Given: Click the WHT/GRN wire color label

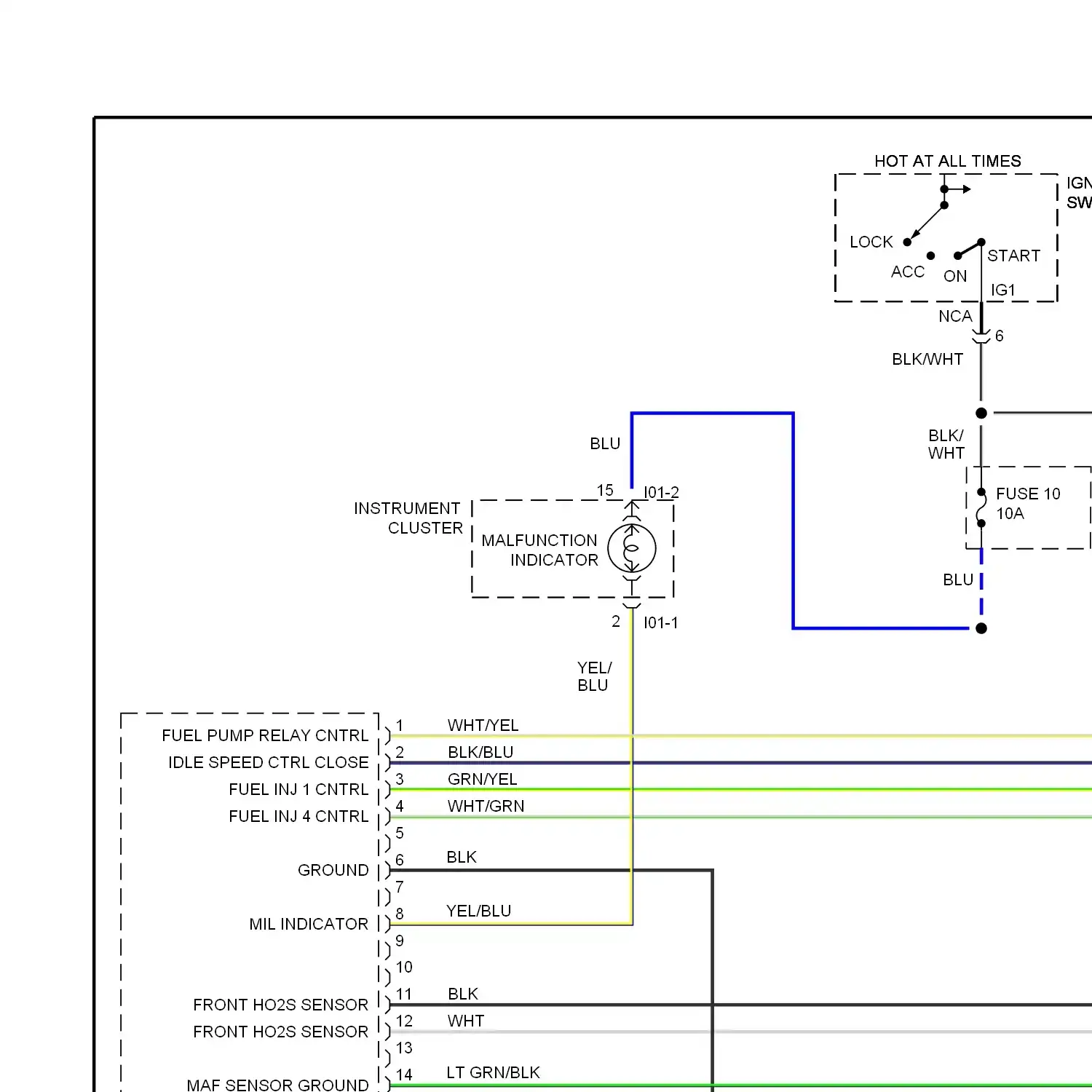Looking at the screenshot, I should pos(486,806).
